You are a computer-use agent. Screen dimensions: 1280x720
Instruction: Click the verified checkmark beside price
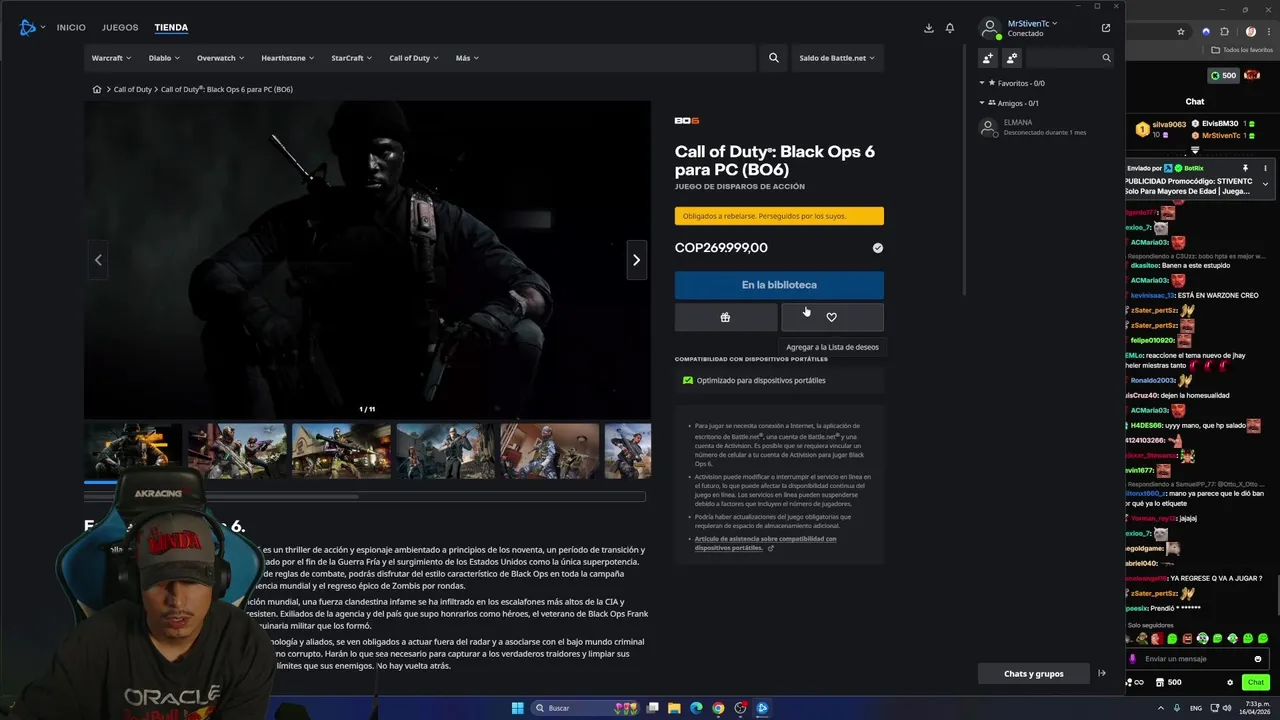tap(877, 248)
